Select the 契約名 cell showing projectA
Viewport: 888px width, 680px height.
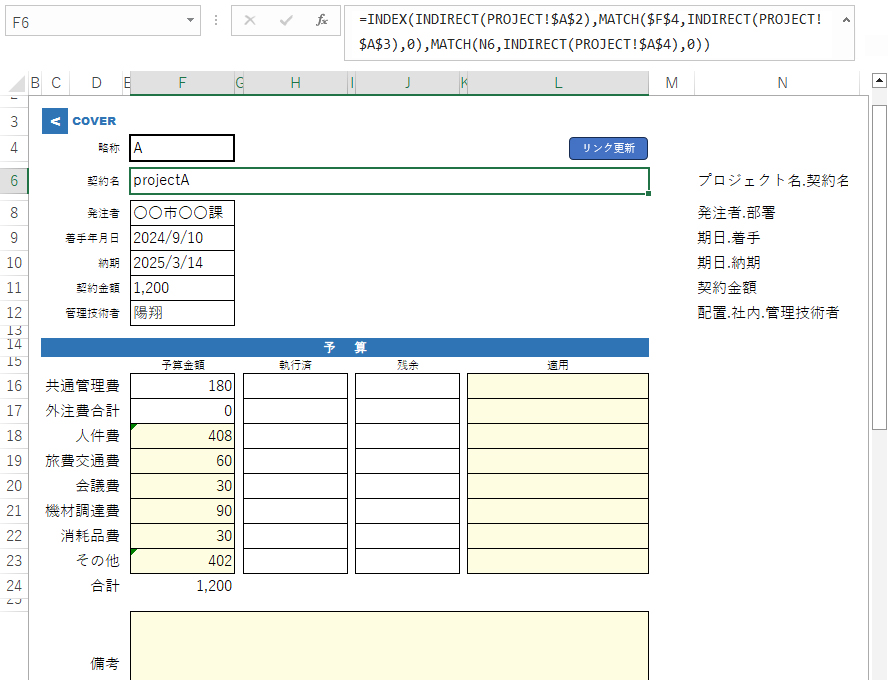[389, 181]
